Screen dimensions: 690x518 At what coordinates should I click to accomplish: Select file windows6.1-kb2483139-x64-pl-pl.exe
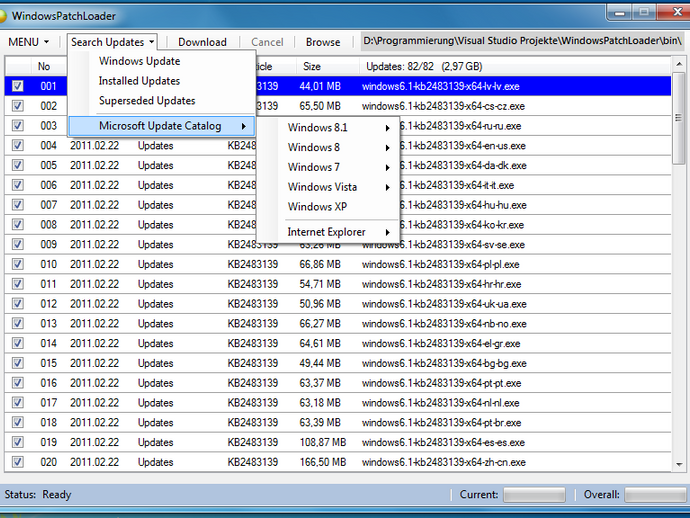(x=440, y=264)
